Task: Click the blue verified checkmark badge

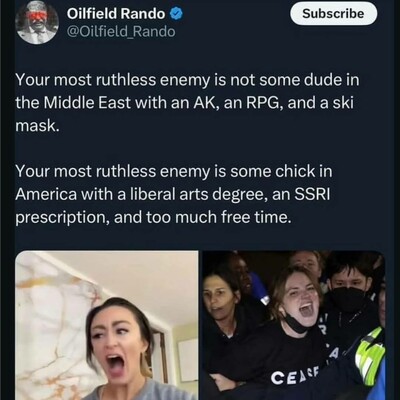Action: (x=176, y=14)
